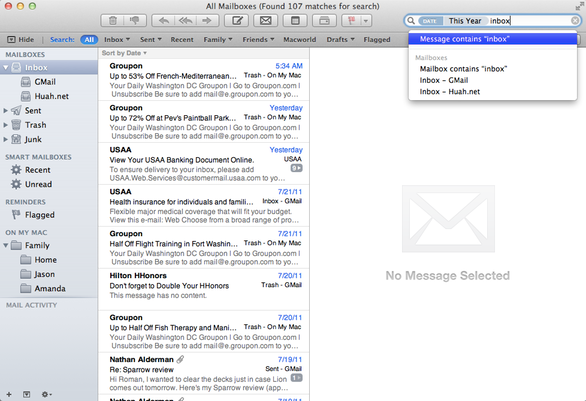Image resolution: width=586 pixels, height=401 pixels.
Task: Click the Get Mail envelope button
Action: pyautogui.click(x=266, y=21)
